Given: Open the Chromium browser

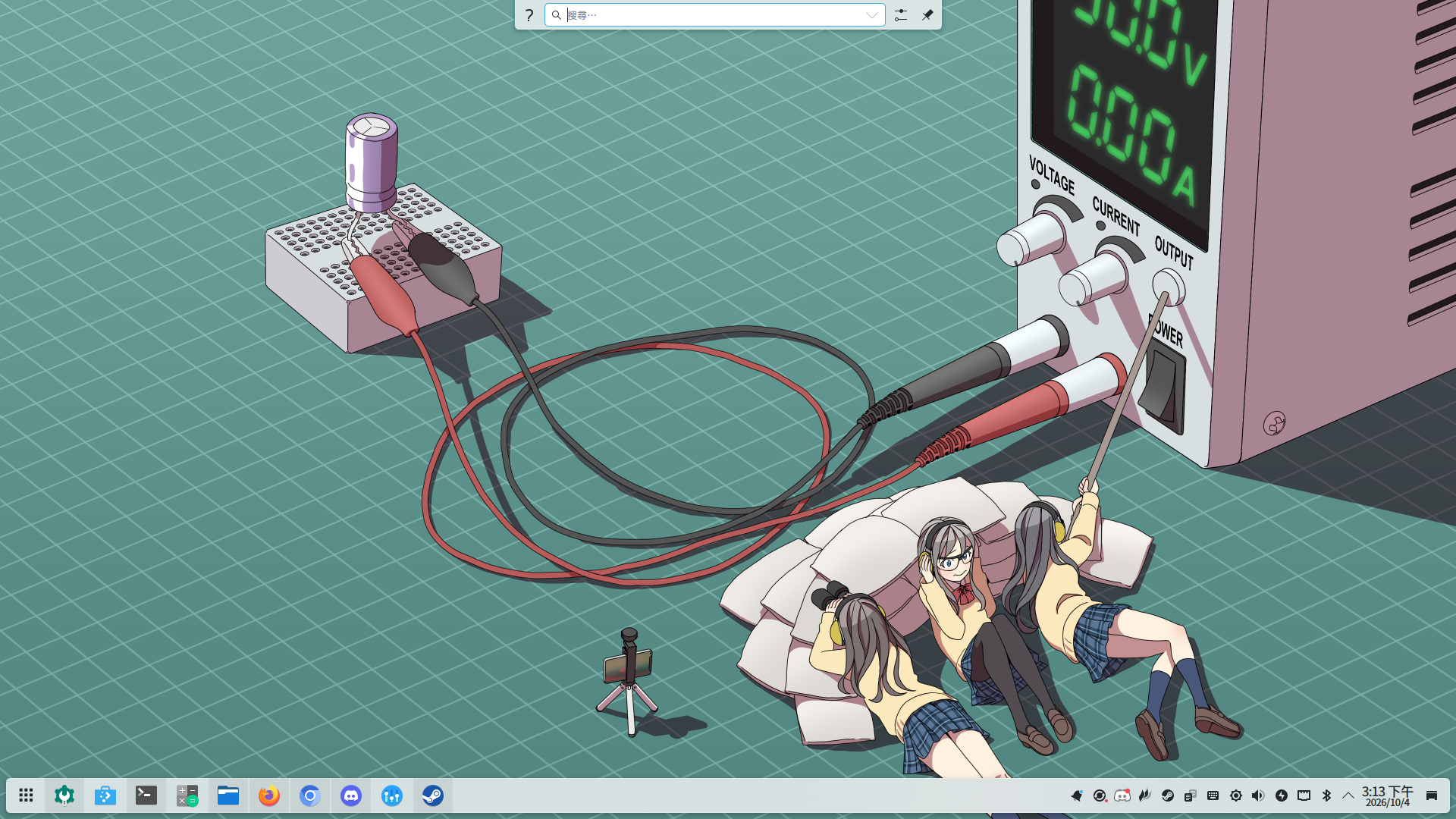Looking at the screenshot, I should click(310, 795).
